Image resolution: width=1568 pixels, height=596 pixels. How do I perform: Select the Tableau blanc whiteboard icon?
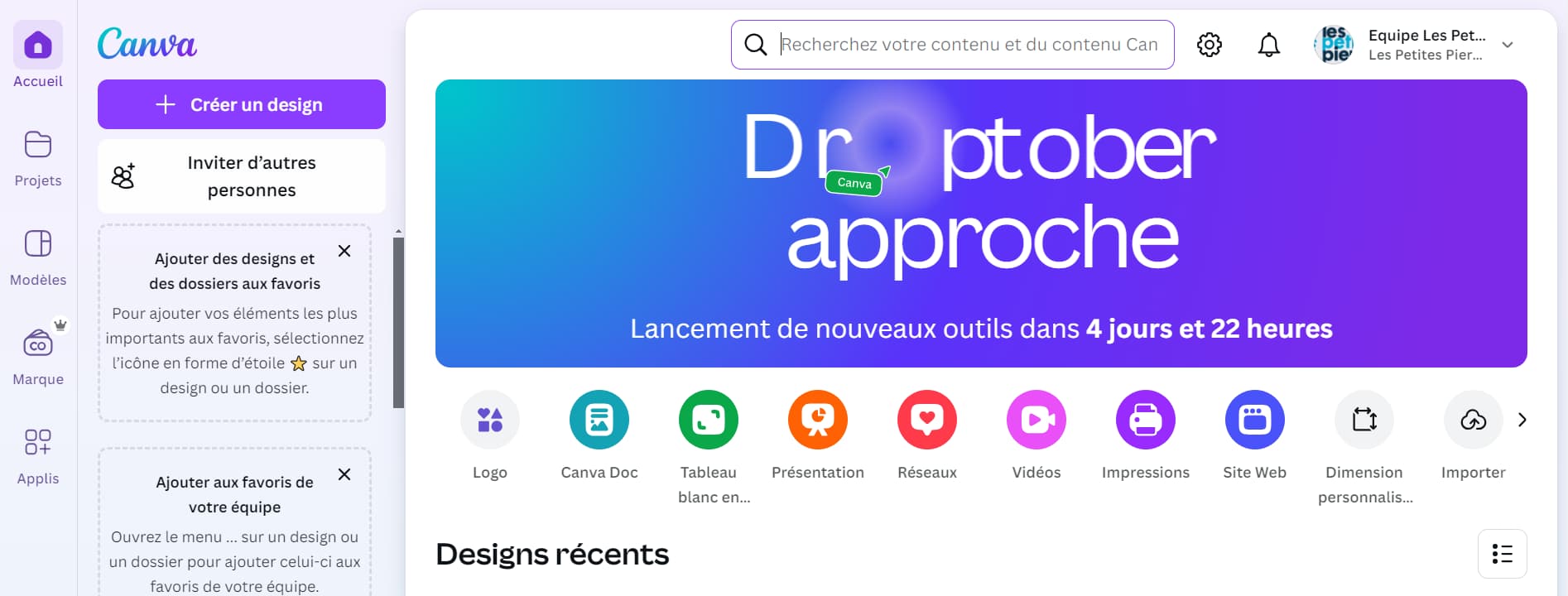[709, 420]
